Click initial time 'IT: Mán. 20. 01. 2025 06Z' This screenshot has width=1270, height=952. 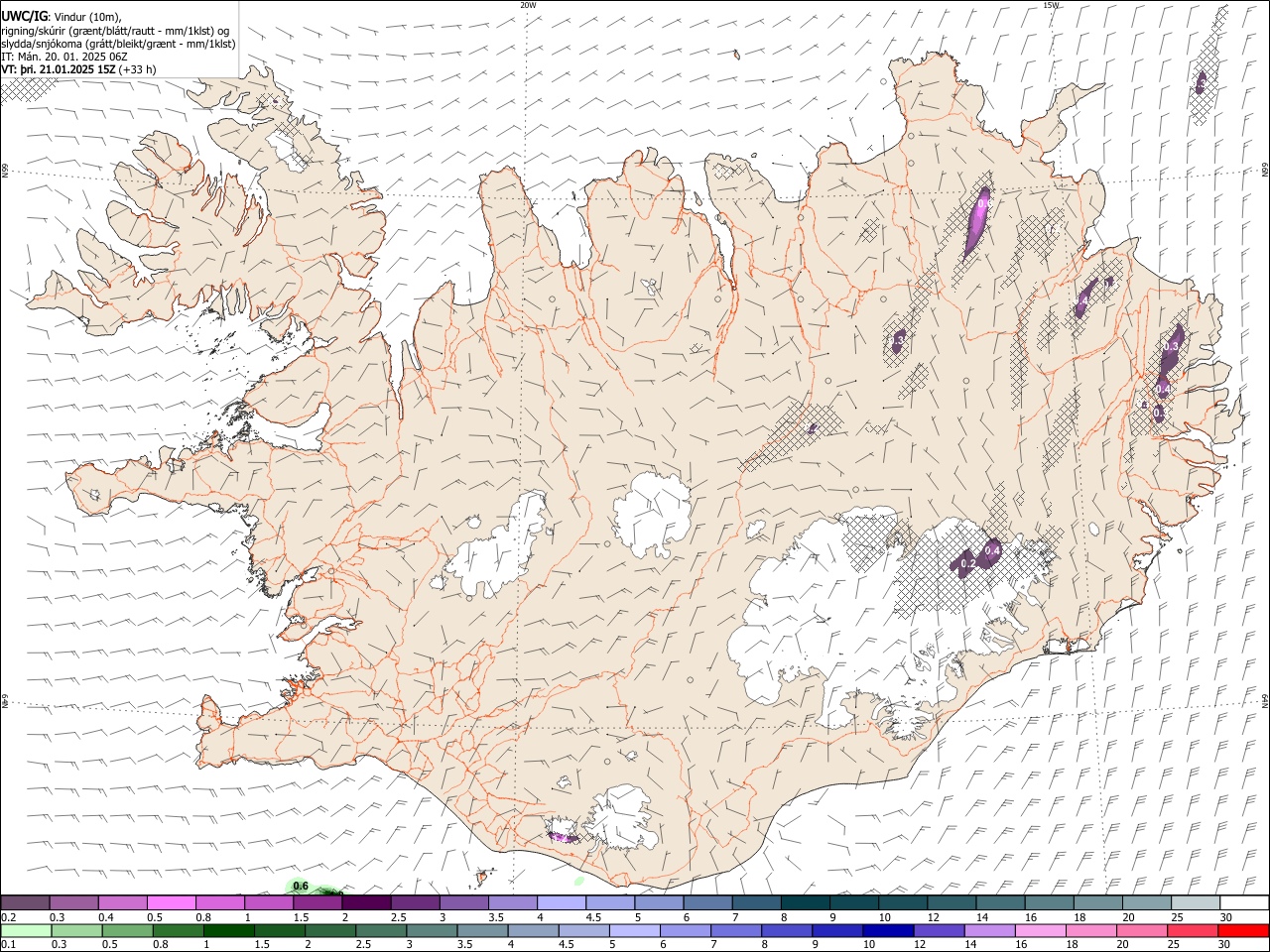[x=64, y=57]
